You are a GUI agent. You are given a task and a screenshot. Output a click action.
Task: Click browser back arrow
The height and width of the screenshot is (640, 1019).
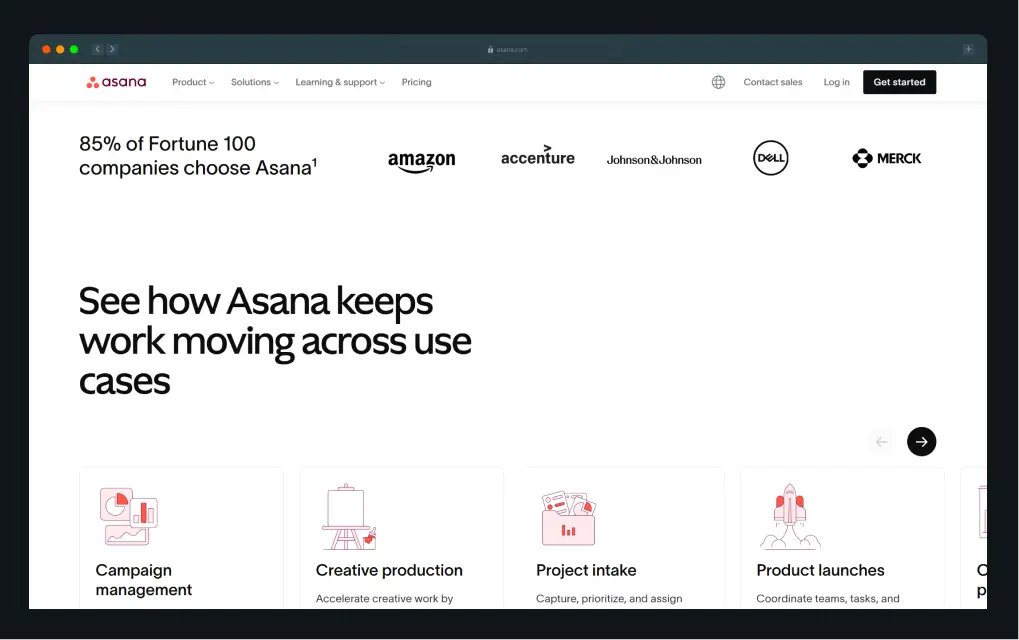(97, 49)
